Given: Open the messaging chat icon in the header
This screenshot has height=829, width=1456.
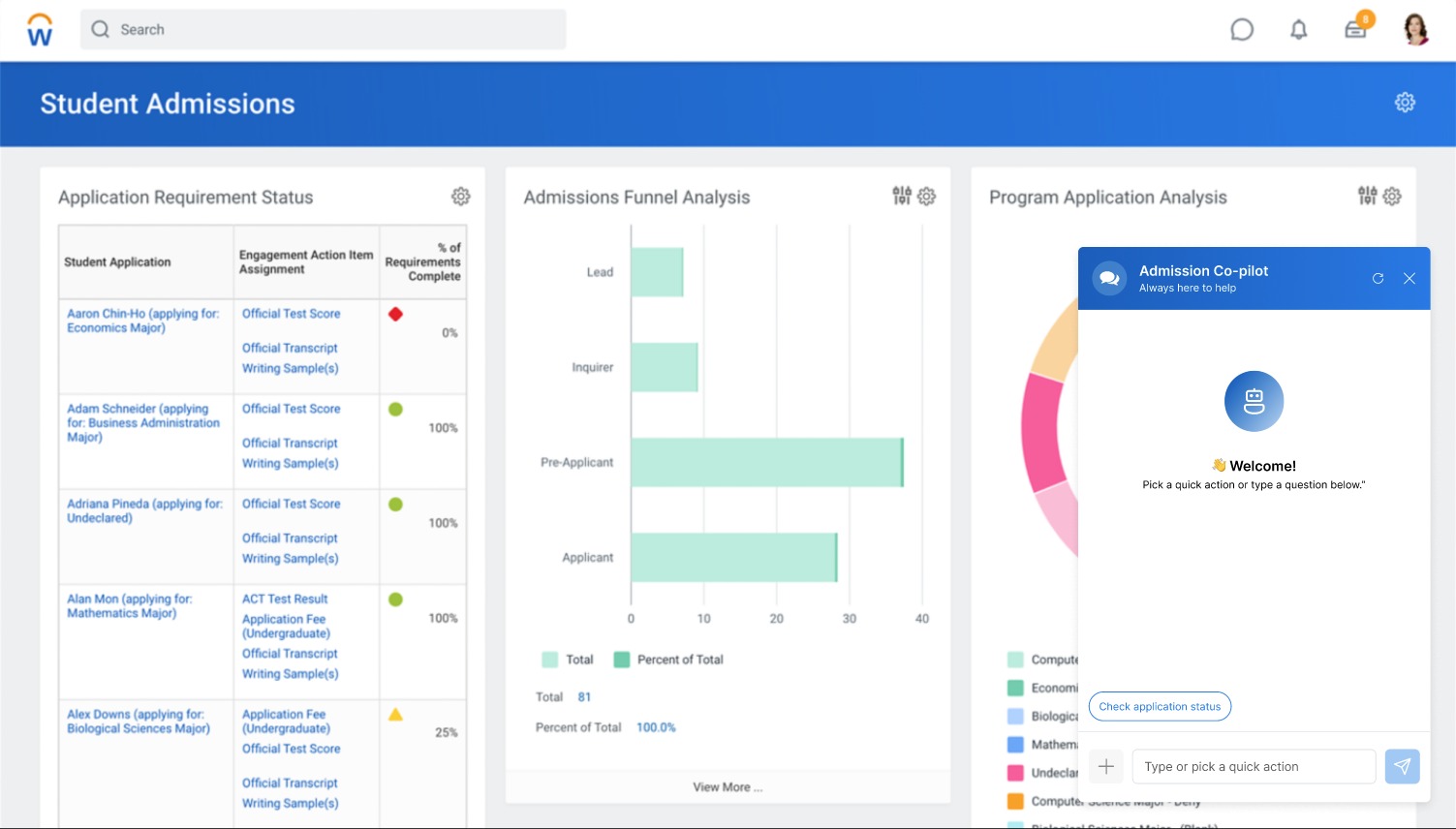Looking at the screenshot, I should pos(1242,29).
